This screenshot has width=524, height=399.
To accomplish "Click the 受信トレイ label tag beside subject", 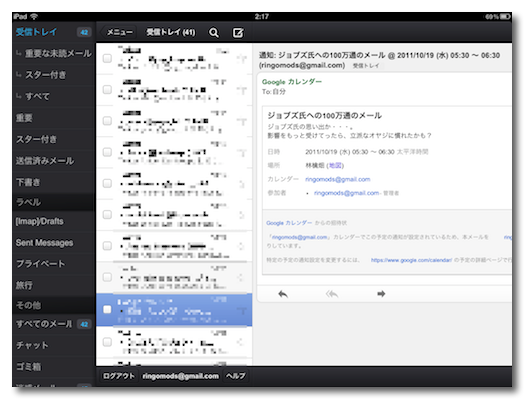I will pyautogui.click(x=366, y=66).
